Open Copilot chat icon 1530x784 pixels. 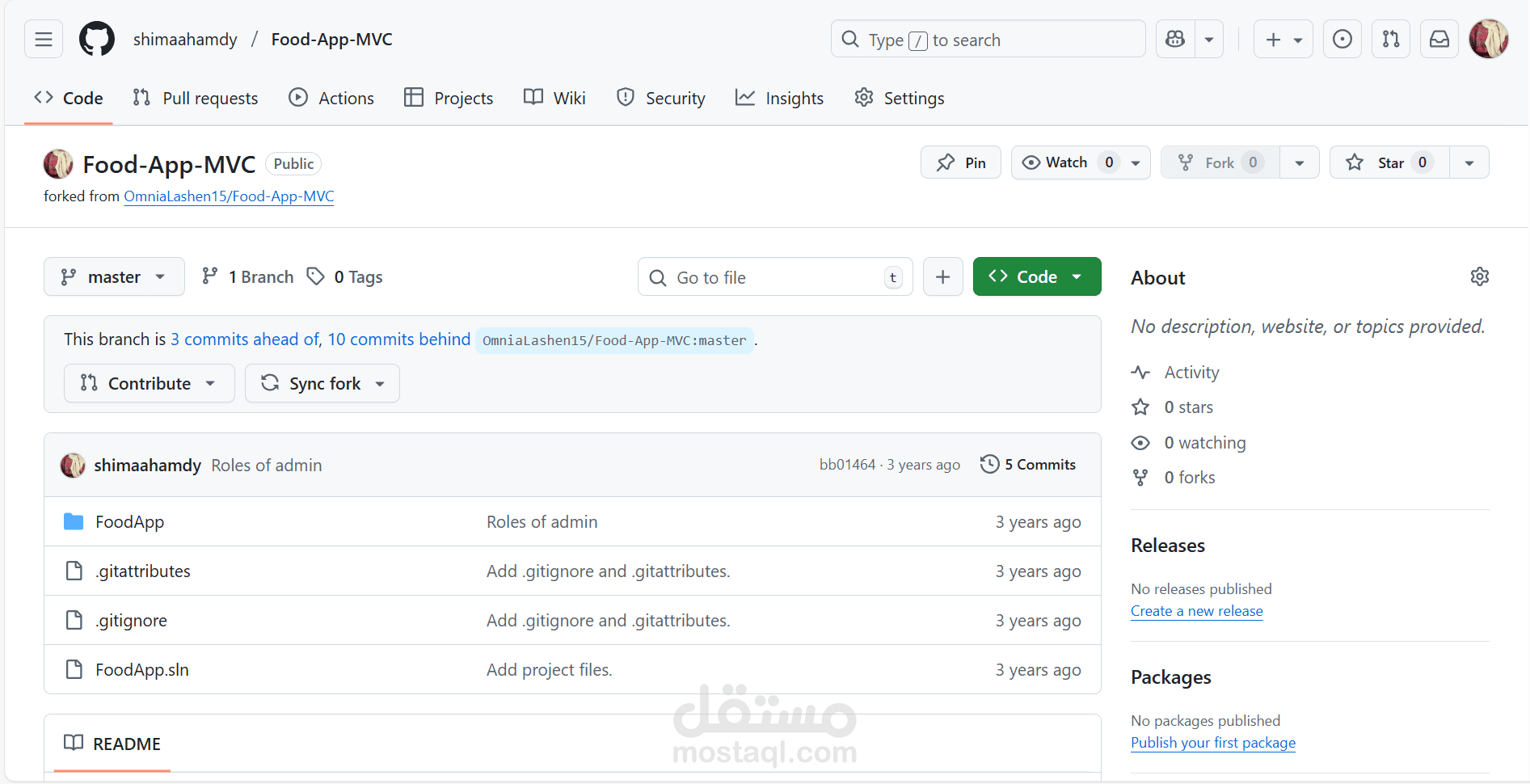coord(1175,39)
